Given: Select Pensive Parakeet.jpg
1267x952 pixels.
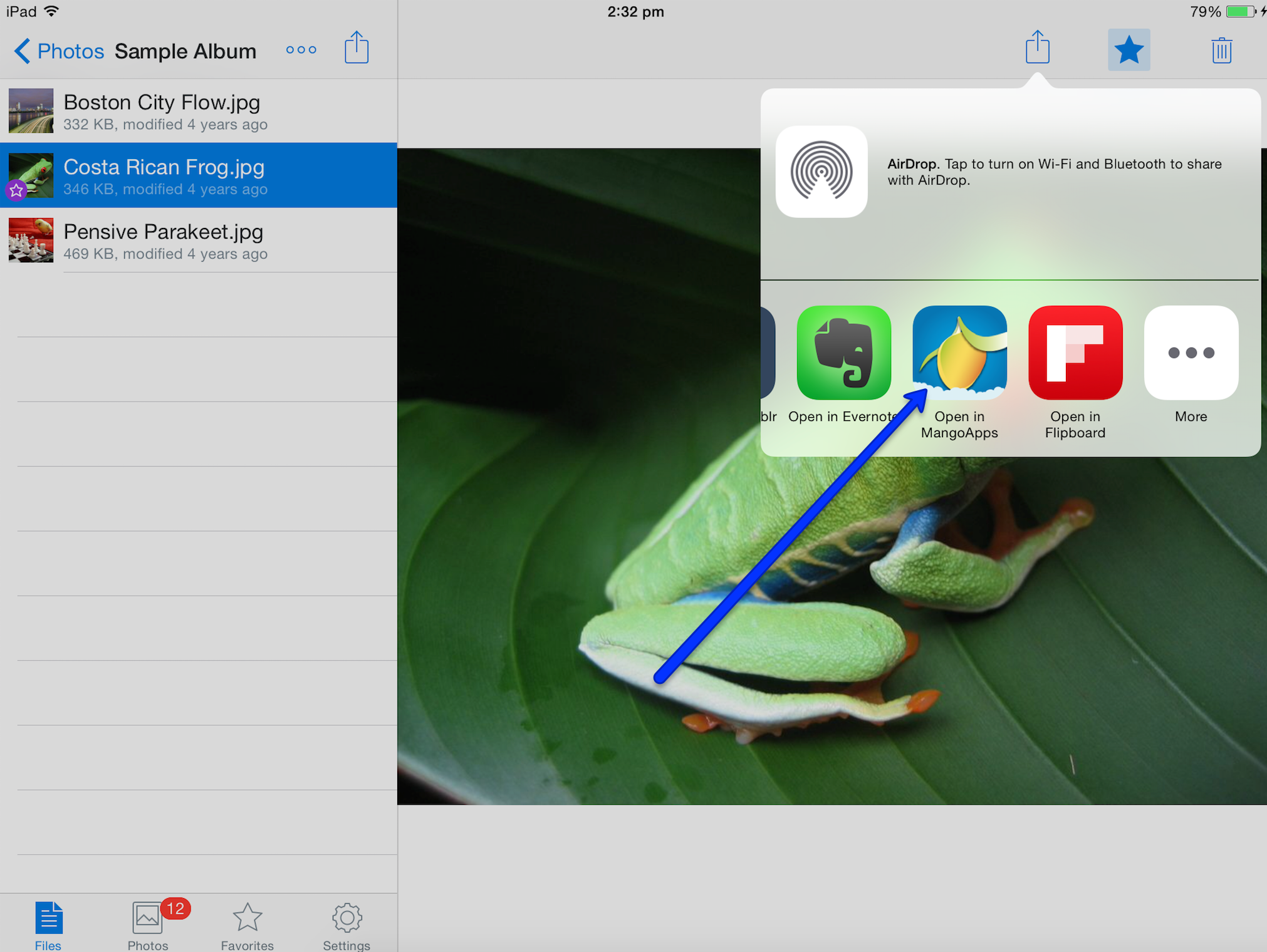Looking at the screenshot, I should tap(199, 241).
